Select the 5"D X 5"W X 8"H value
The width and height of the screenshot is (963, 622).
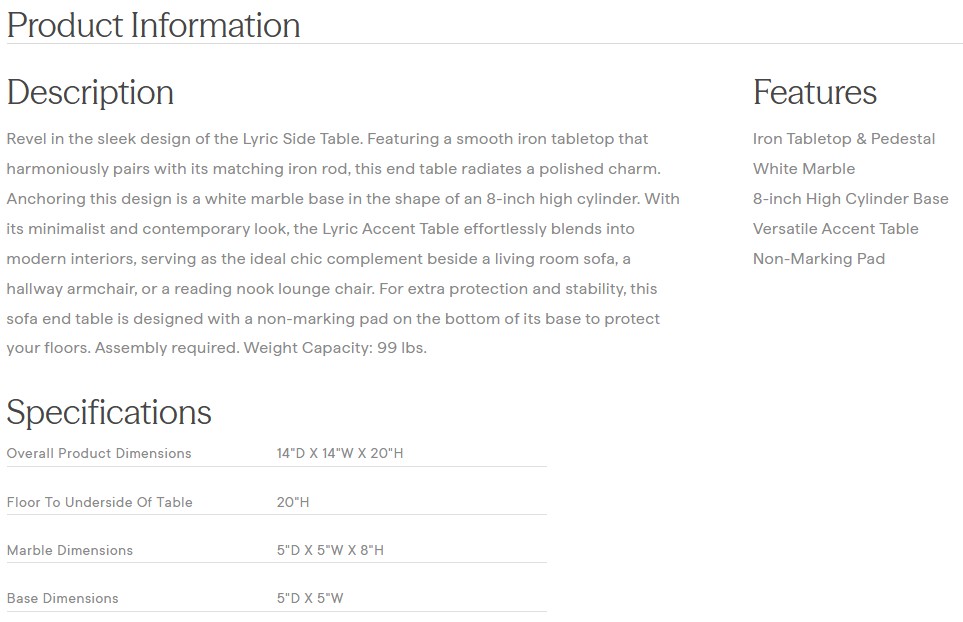(330, 550)
